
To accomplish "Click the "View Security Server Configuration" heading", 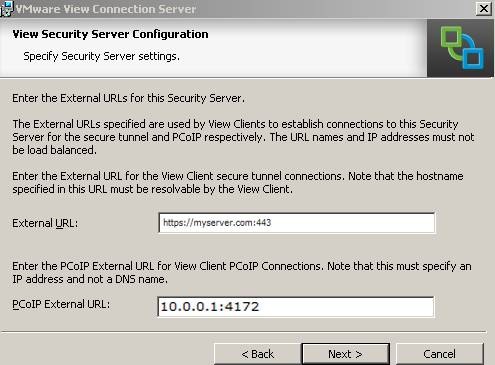I will [110, 34].
